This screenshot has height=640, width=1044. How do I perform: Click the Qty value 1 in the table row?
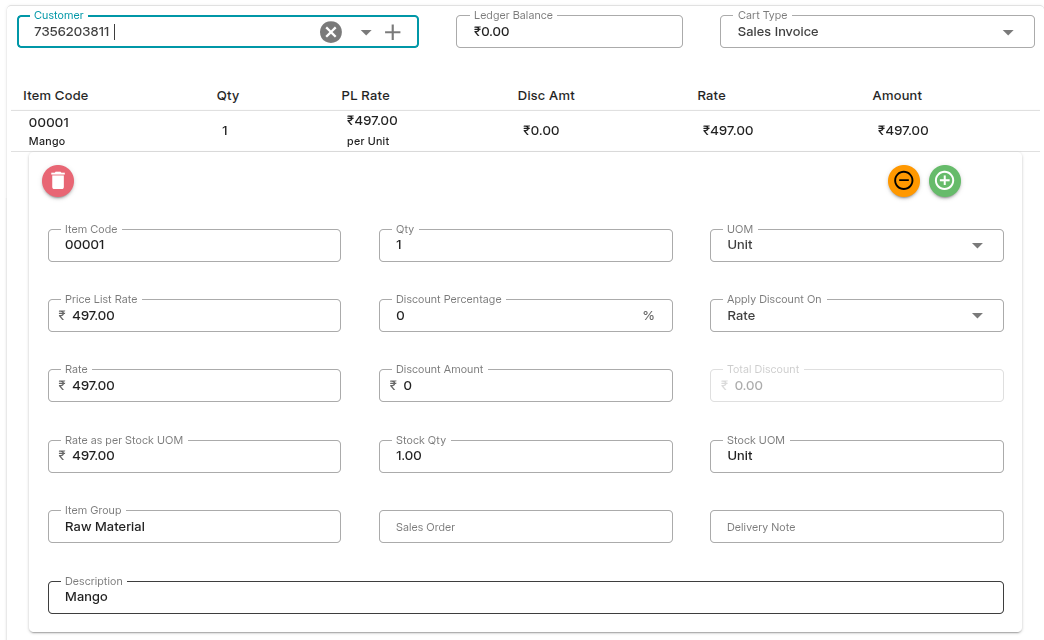225,131
